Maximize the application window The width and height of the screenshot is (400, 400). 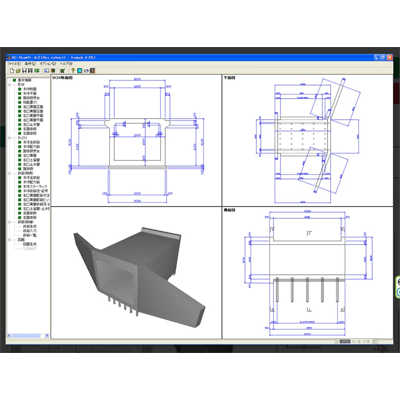coord(383,57)
